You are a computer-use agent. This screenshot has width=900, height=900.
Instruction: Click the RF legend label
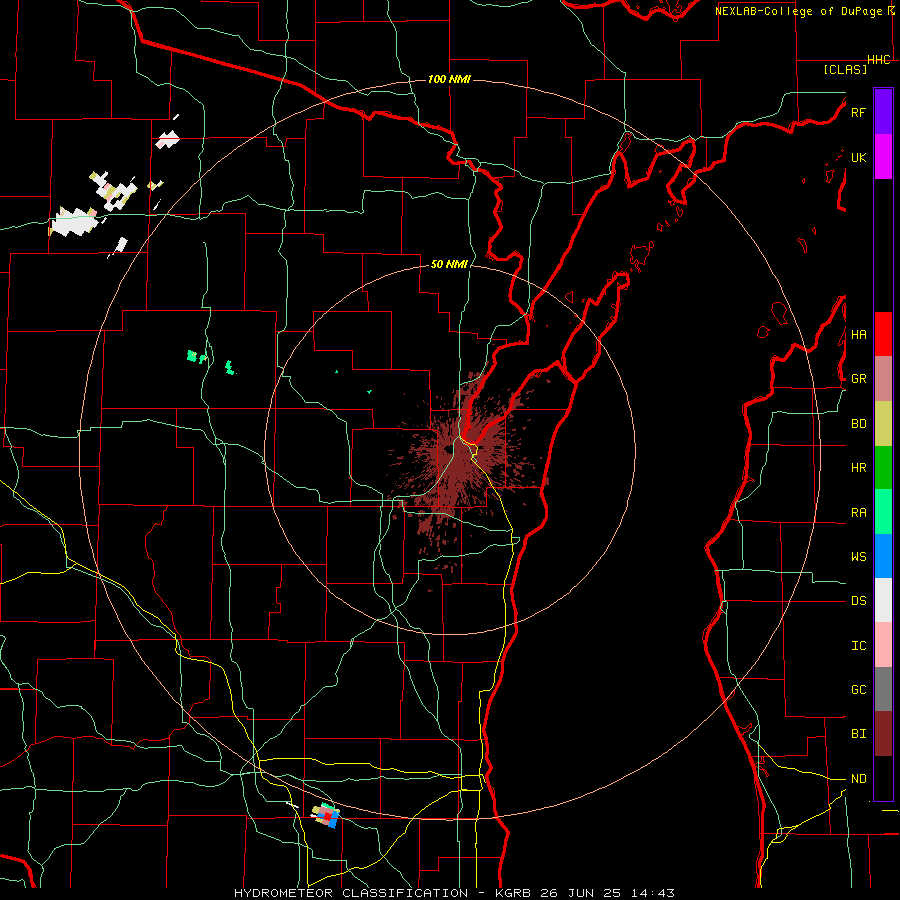[x=858, y=112]
